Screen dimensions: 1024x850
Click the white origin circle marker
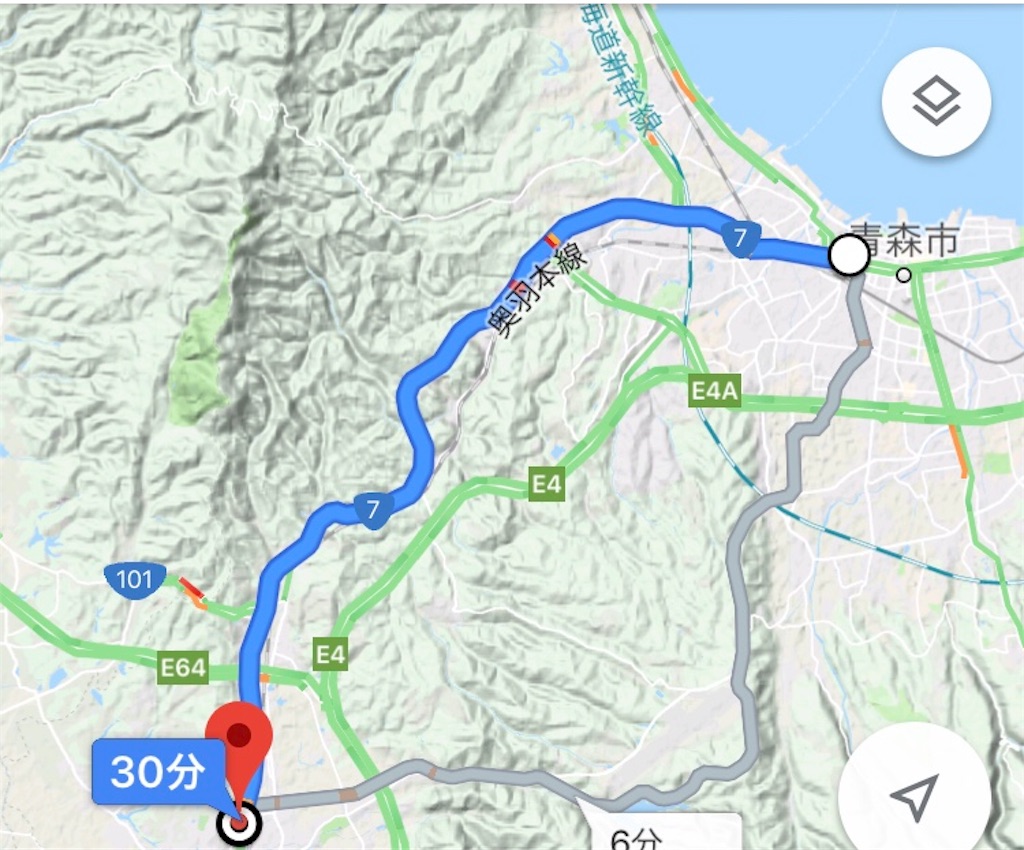849,255
